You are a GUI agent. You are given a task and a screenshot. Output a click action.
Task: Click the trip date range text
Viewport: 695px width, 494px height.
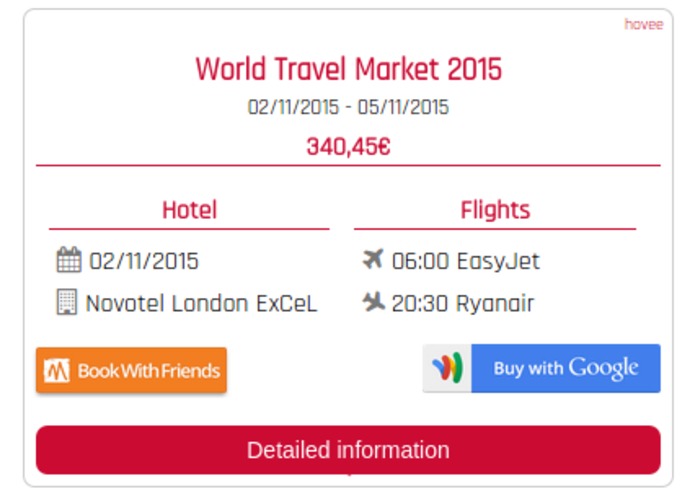(348, 107)
